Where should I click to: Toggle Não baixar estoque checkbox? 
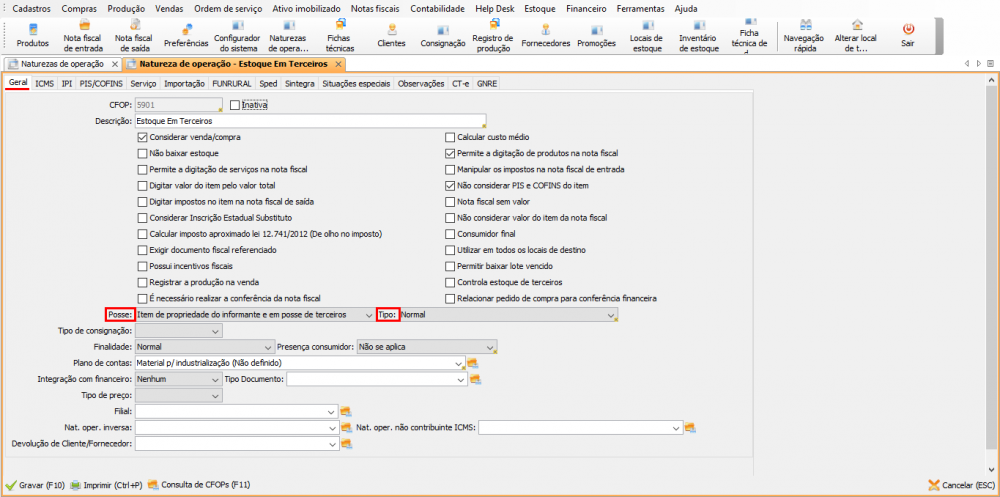(142, 153)
